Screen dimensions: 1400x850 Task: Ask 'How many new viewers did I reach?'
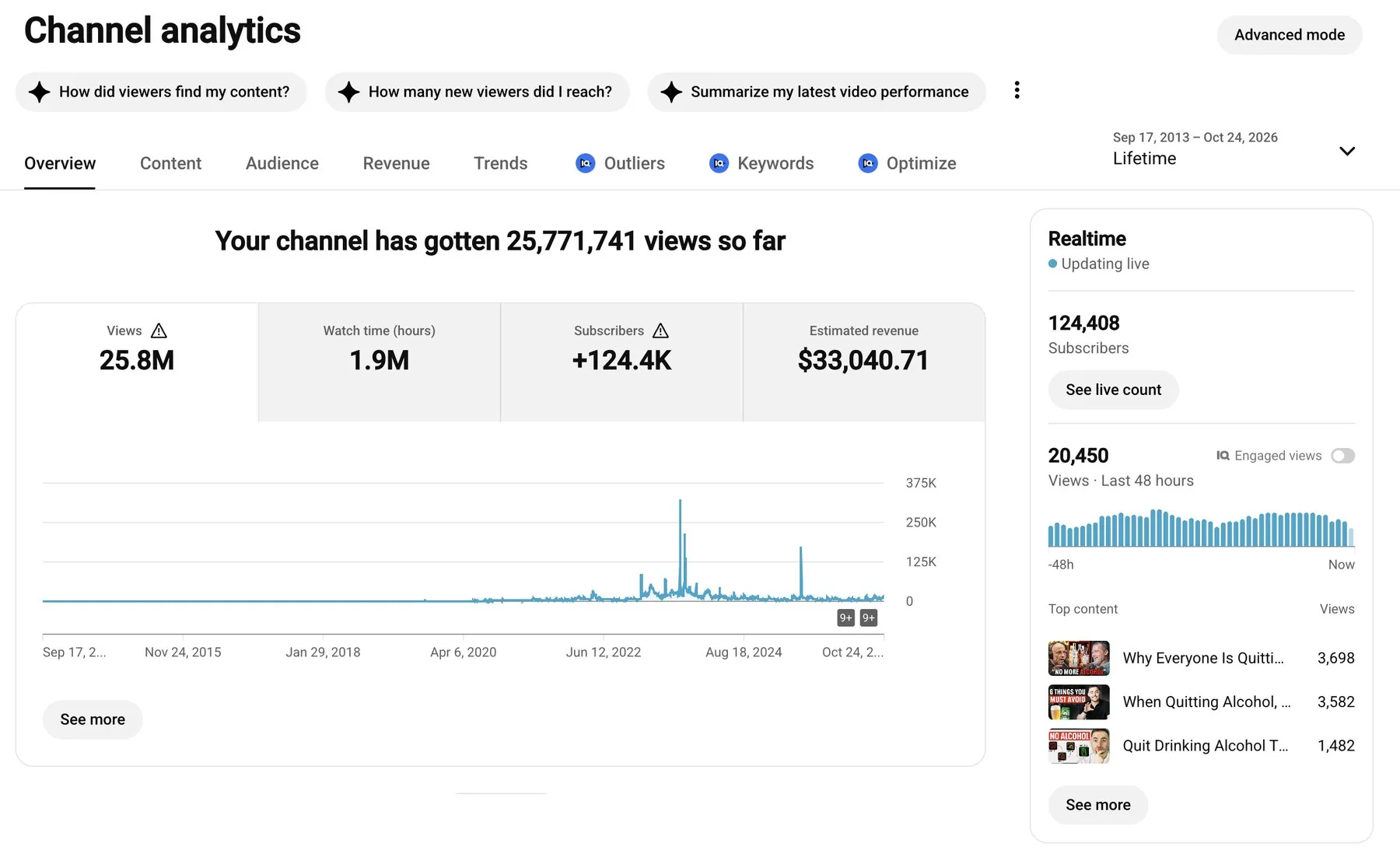pos(477,92)
